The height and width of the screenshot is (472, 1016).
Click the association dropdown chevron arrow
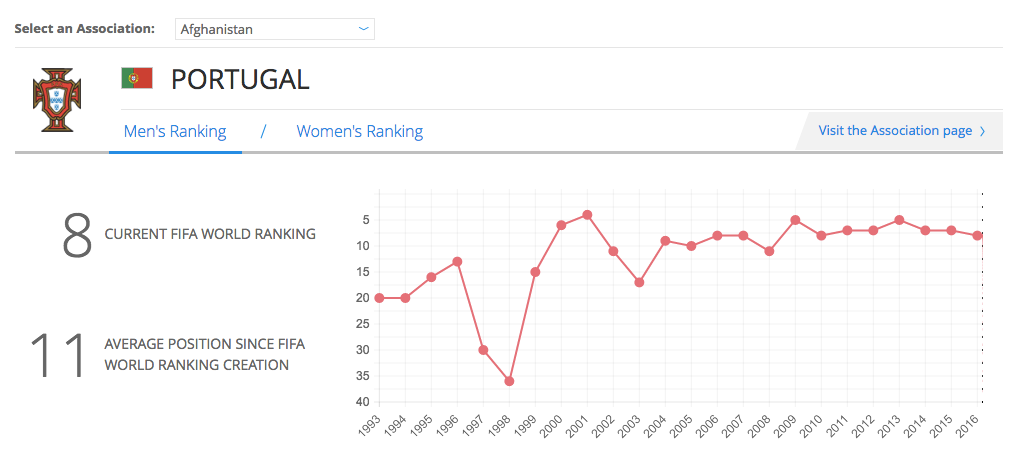(x=363, y=29)
